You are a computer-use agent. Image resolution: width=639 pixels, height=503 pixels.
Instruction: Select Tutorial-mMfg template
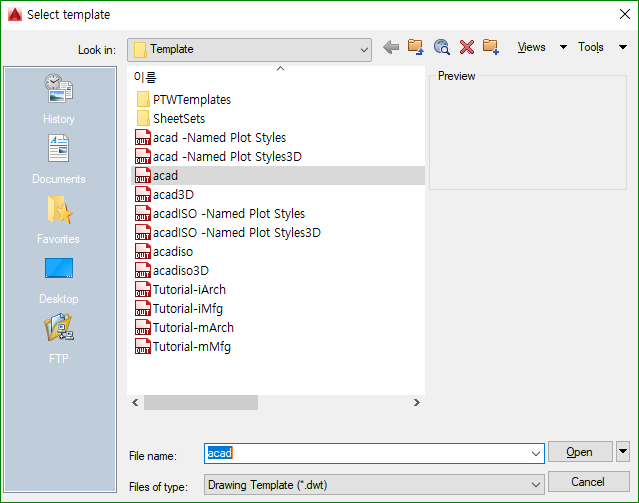[183, 347]
